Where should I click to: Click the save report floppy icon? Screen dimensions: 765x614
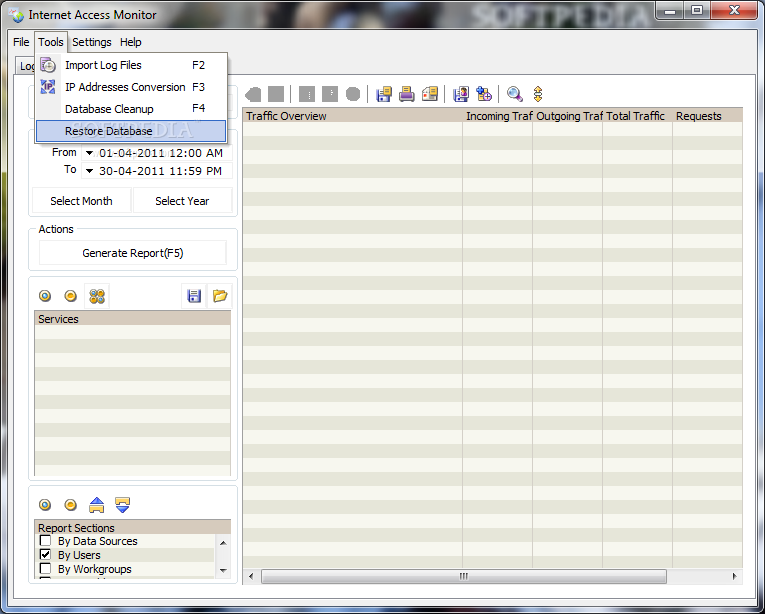click(384, 94)
